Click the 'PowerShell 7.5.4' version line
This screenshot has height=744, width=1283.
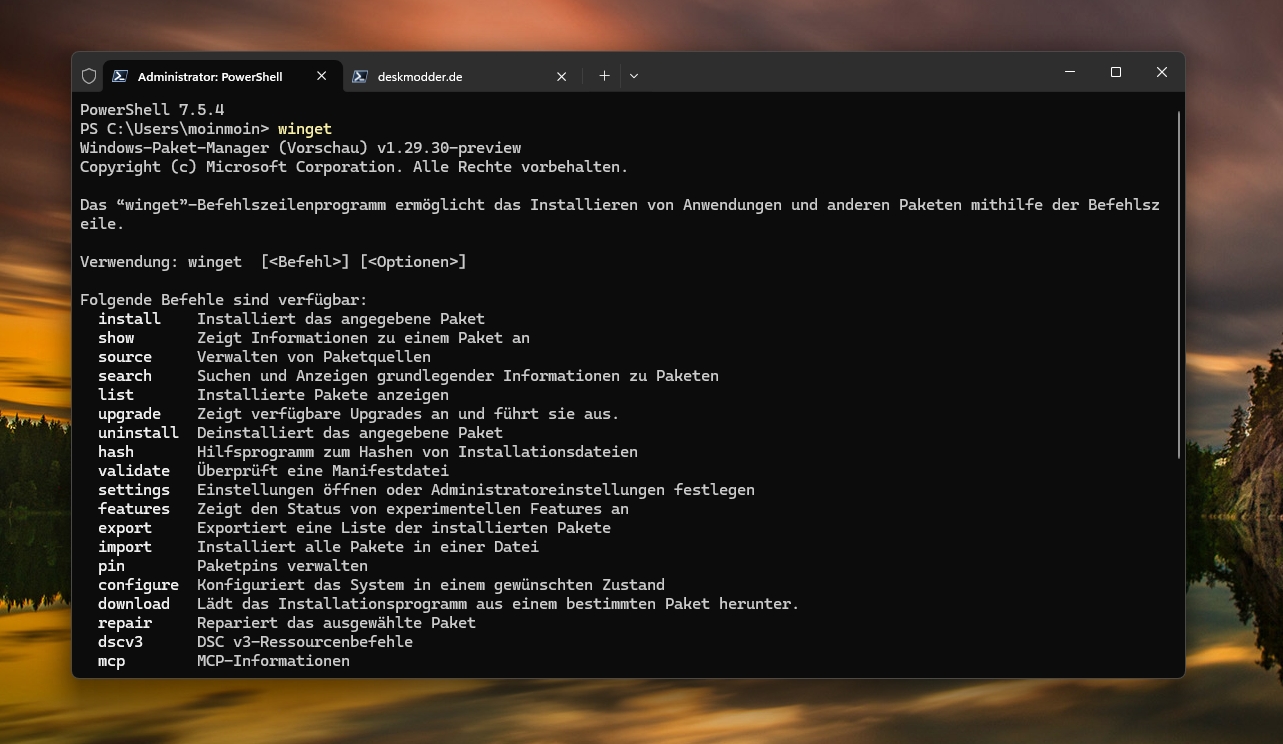152,110
